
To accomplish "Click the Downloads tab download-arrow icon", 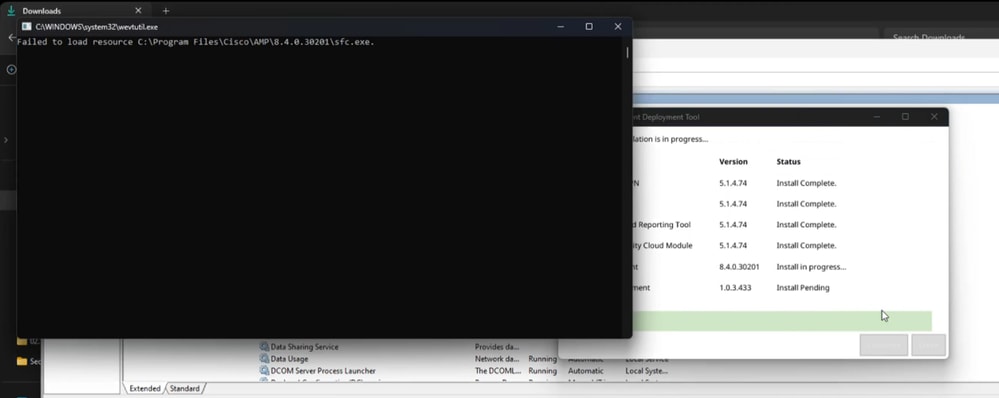I will pyautogui.click(x=11, y=10).
